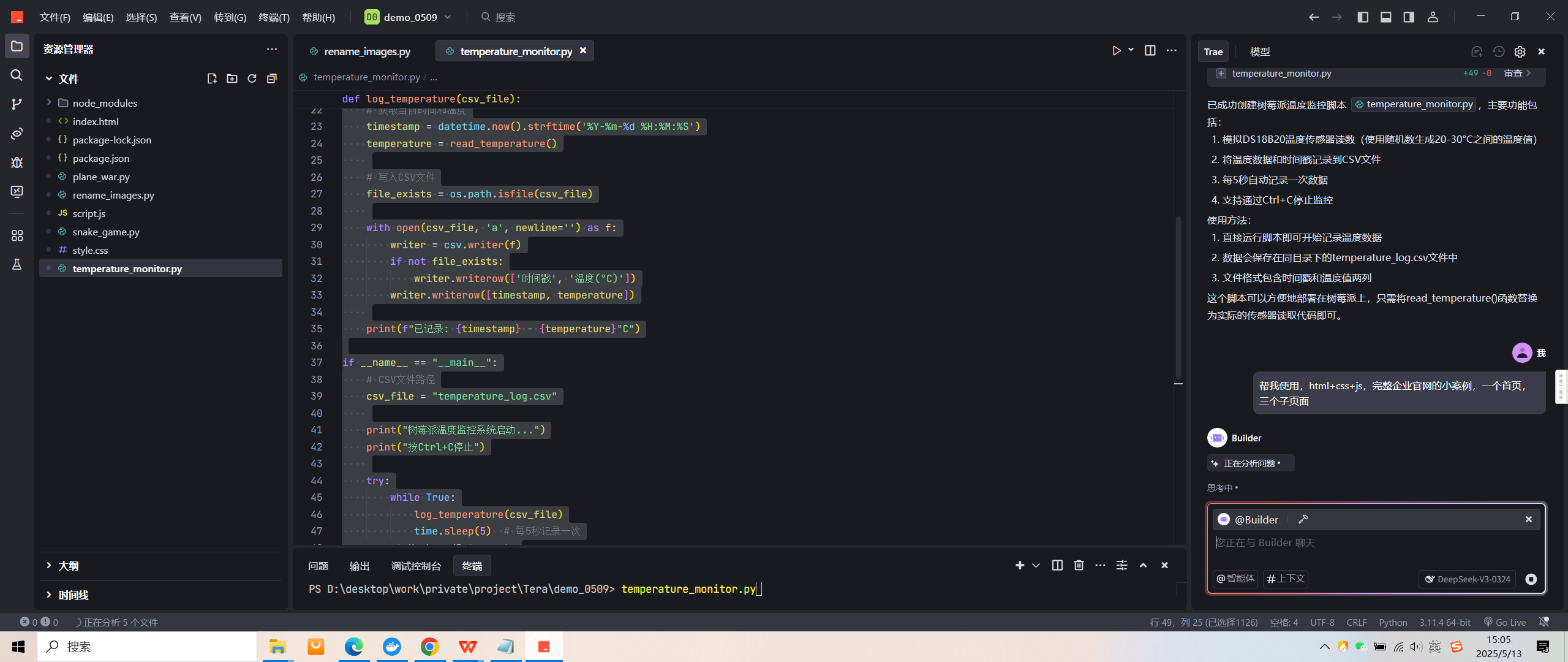Kill terminal with trash icon
The height and width of the screenshot is (662, 1568).
[1079, 565]
